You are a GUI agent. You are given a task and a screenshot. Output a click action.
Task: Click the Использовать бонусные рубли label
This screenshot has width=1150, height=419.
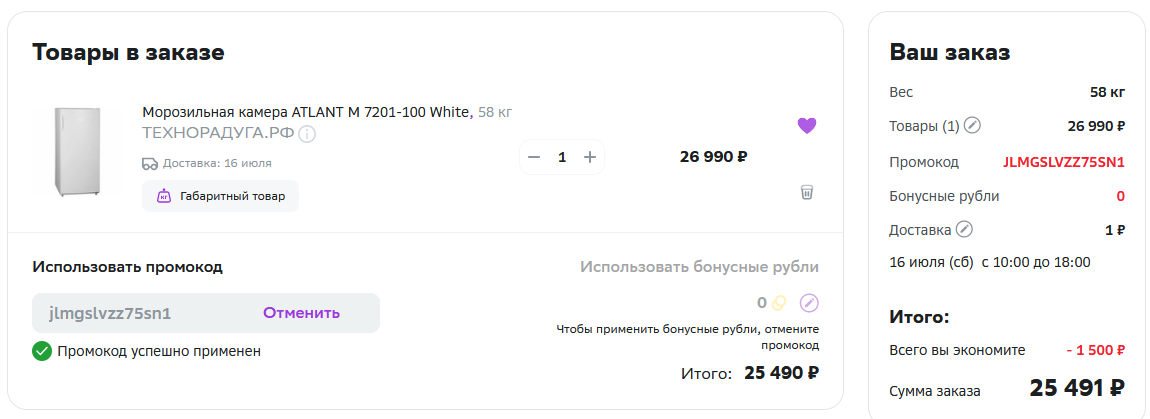click(700, 266)
